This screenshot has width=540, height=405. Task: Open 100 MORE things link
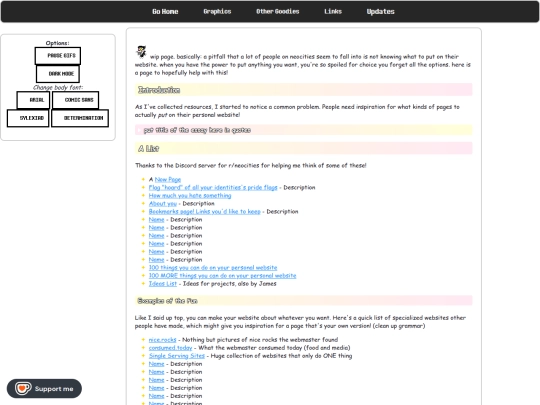coord(222,276)
